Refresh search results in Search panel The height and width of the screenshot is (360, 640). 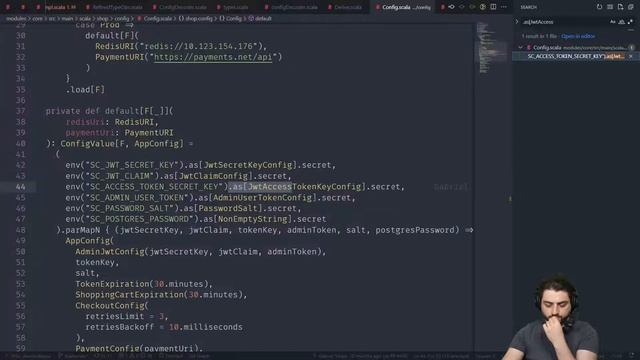pyautogui.click(x=599, y=7)
